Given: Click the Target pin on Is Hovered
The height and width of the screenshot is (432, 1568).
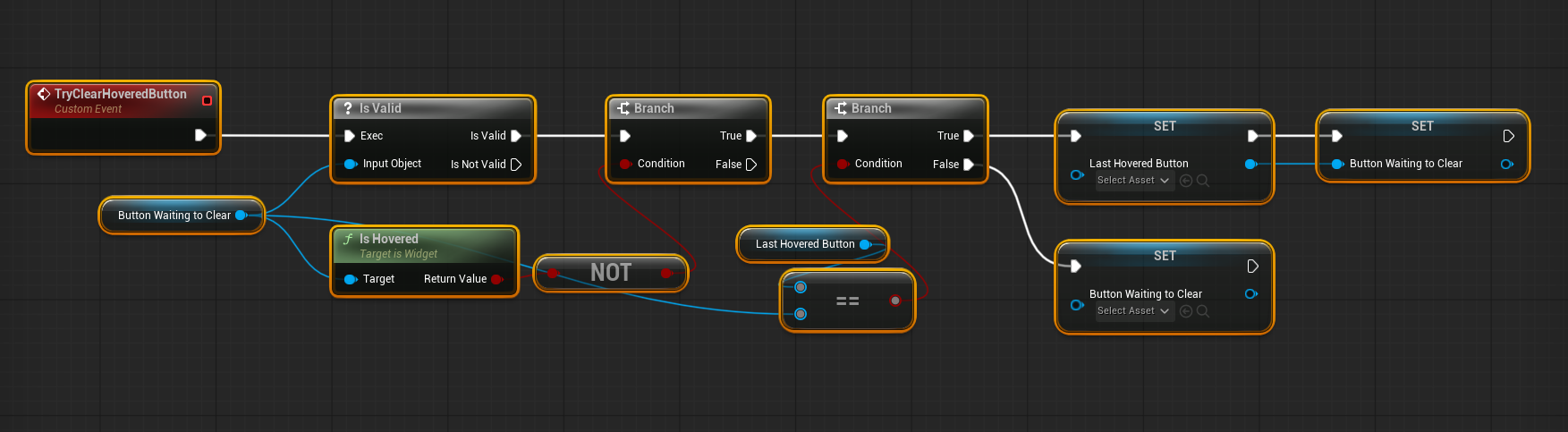Looking at the screenshot, I should click(x=351, y=279).
